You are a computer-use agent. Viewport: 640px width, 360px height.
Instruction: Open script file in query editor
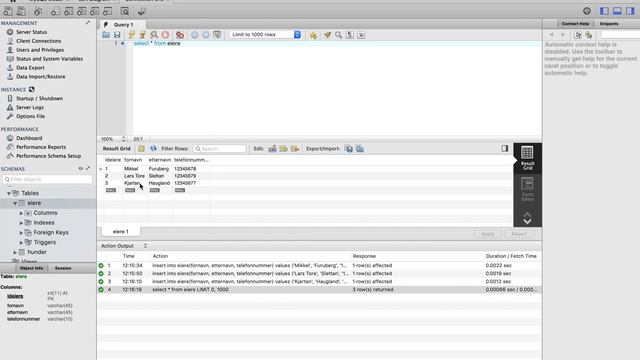tap(106, 35)
